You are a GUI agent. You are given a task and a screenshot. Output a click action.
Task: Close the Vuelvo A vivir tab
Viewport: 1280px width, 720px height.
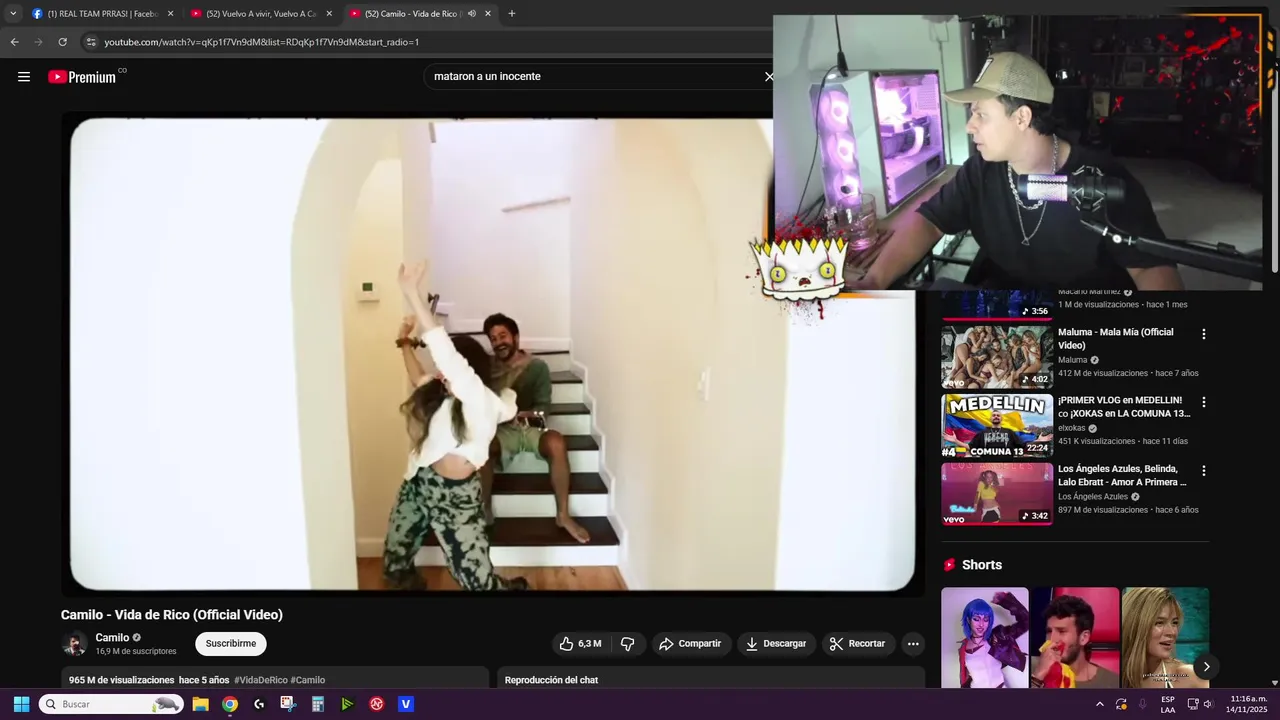point(329,14)
